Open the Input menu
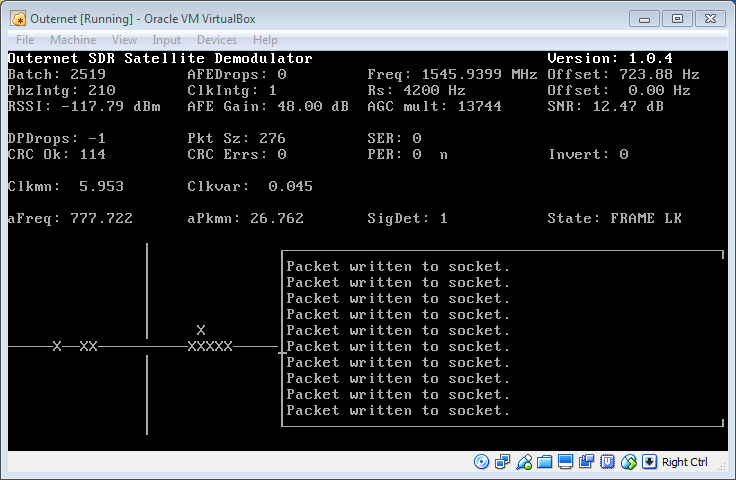Viewport: 736px width, 480px height. pos(166,40)
